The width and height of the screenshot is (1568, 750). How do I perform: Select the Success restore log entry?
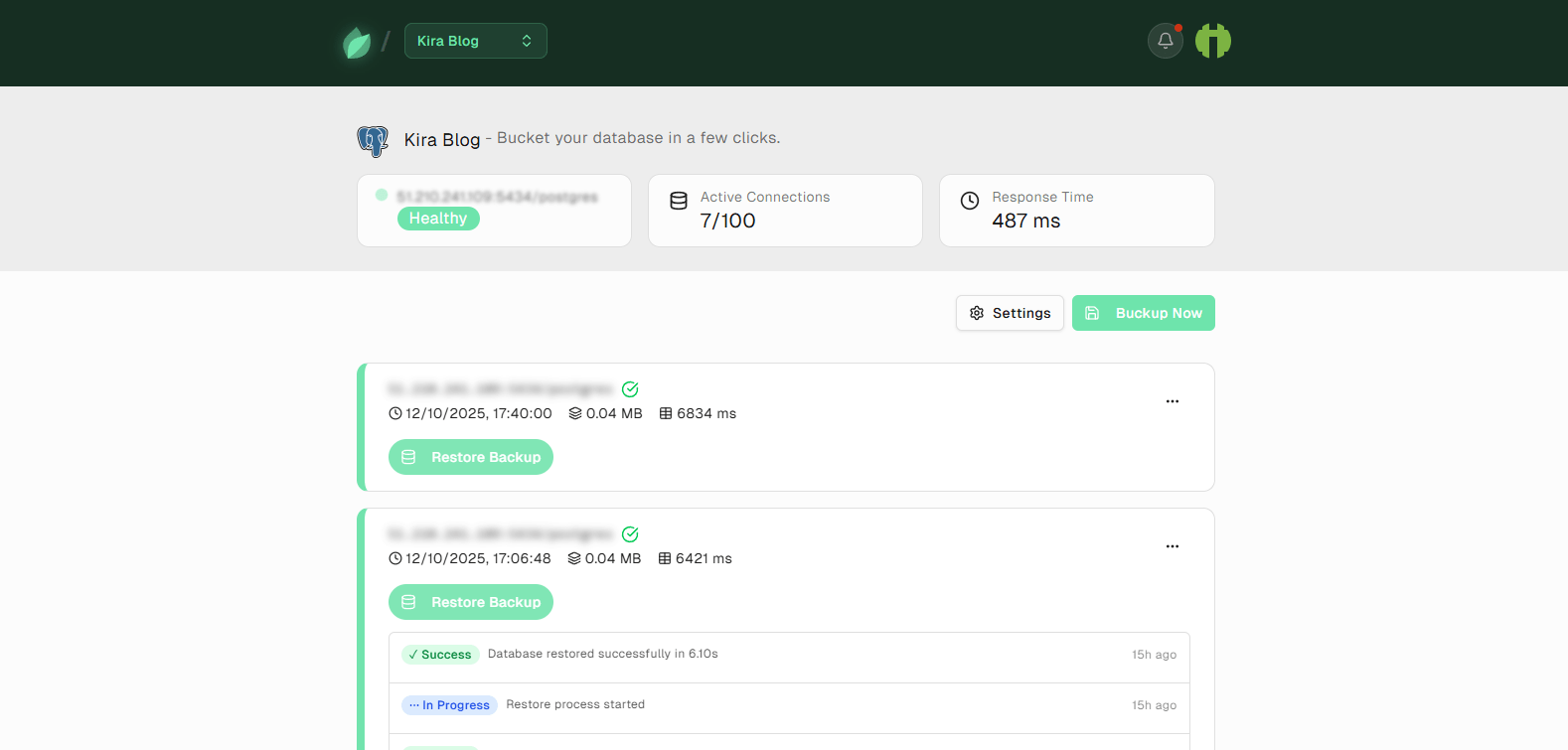tap(789, 655)
